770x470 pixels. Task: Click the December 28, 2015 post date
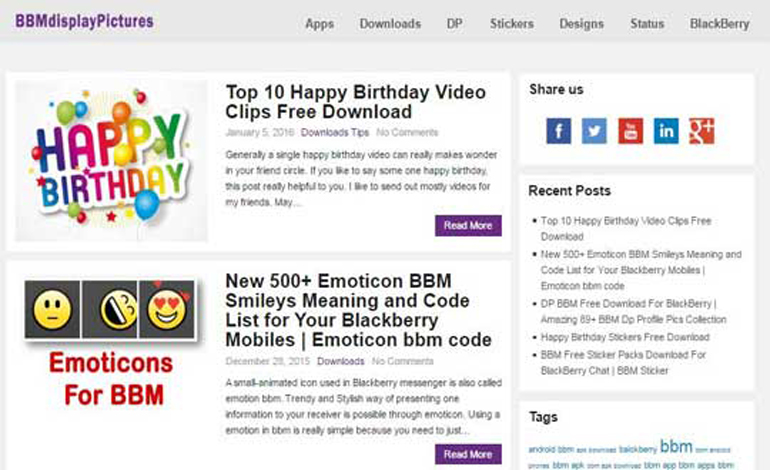pos(268,361)
